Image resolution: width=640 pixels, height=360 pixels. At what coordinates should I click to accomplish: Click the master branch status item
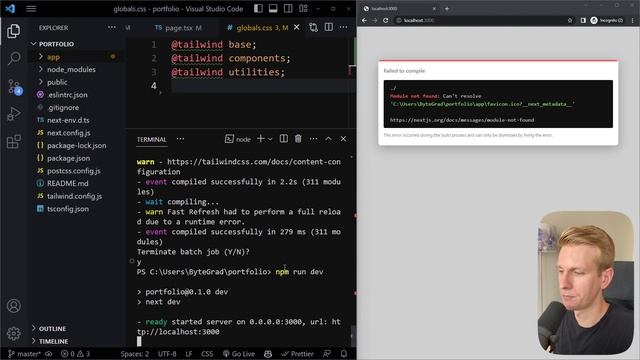pos(24,354)
